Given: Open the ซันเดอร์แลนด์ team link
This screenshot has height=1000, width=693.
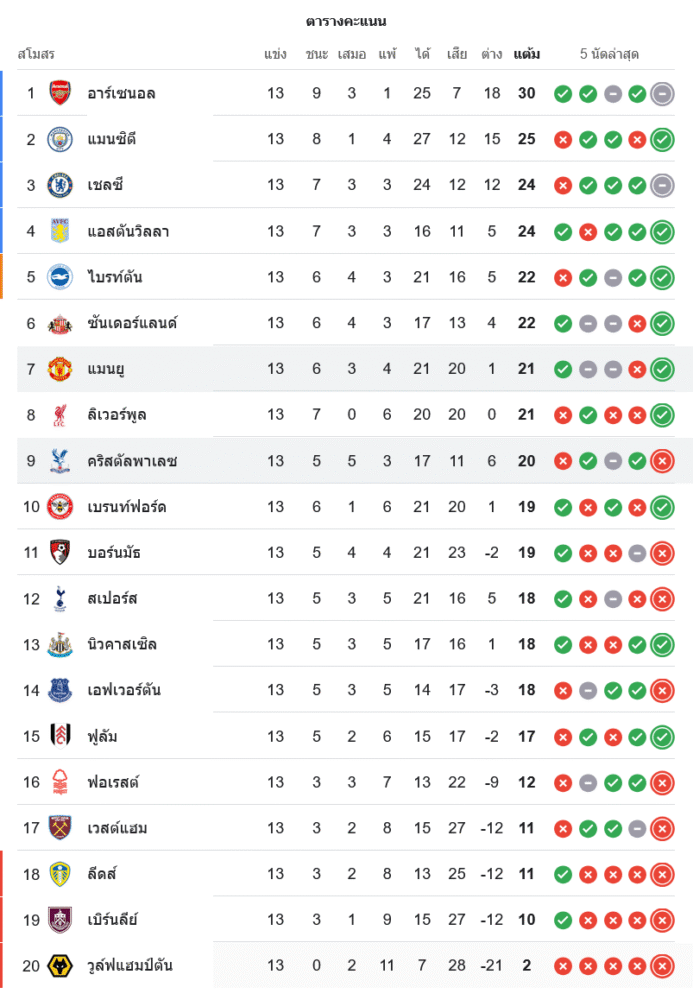Looking at the screenshot, I should (132, 323).
